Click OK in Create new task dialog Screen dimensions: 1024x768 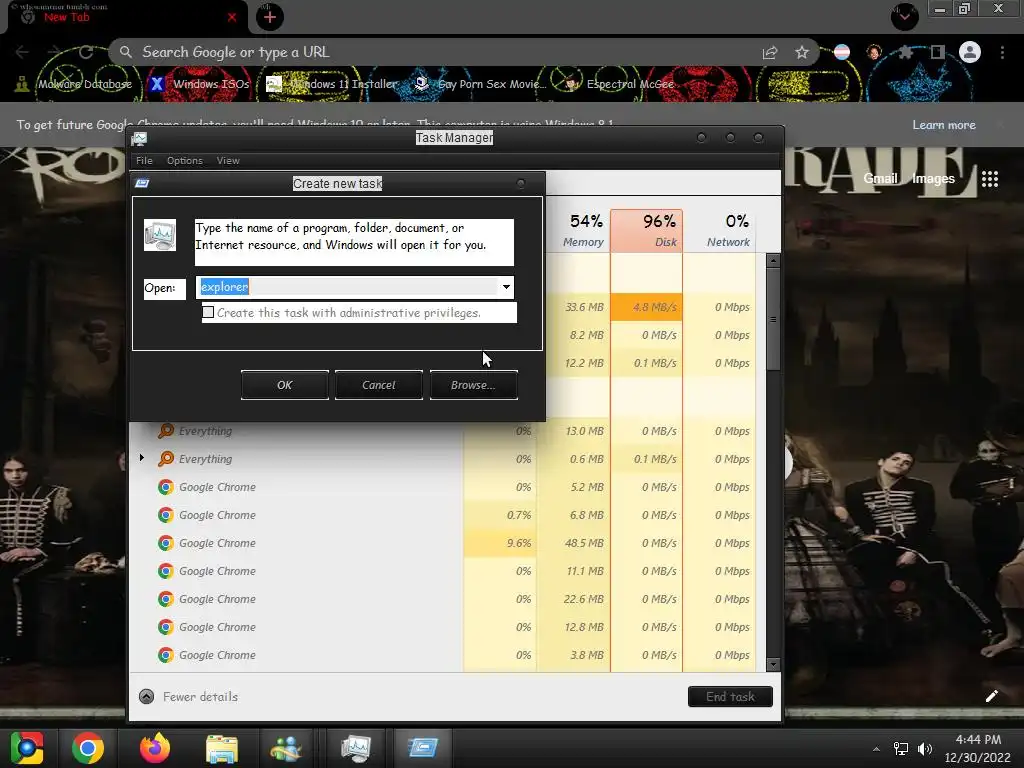click(x=285, y=385)
